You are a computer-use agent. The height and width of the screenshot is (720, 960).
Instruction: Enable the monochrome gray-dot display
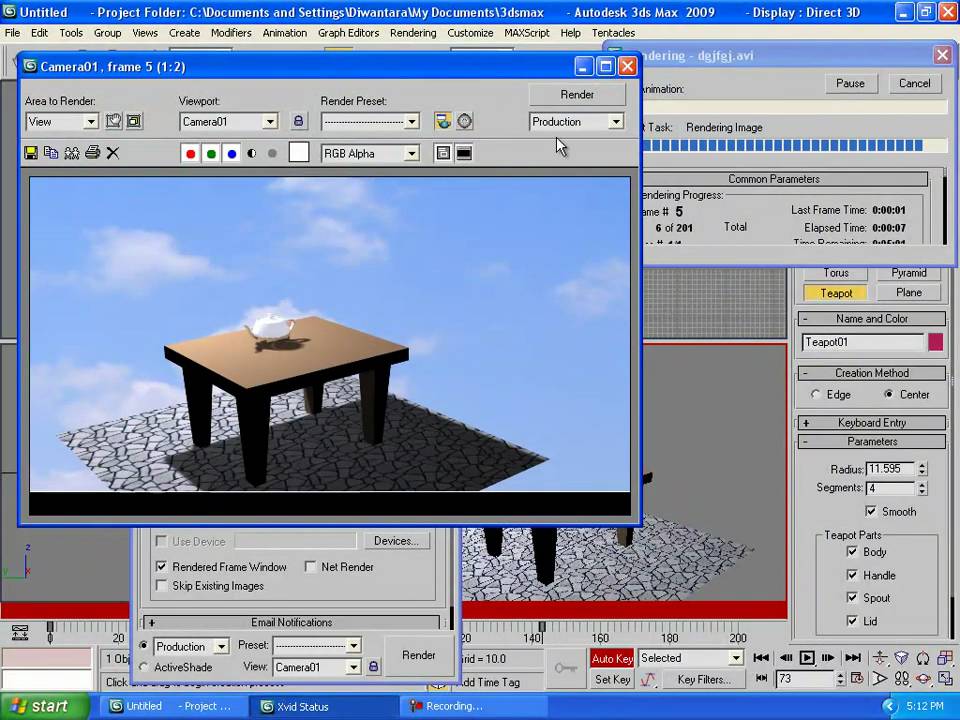[x=272, y=154]
